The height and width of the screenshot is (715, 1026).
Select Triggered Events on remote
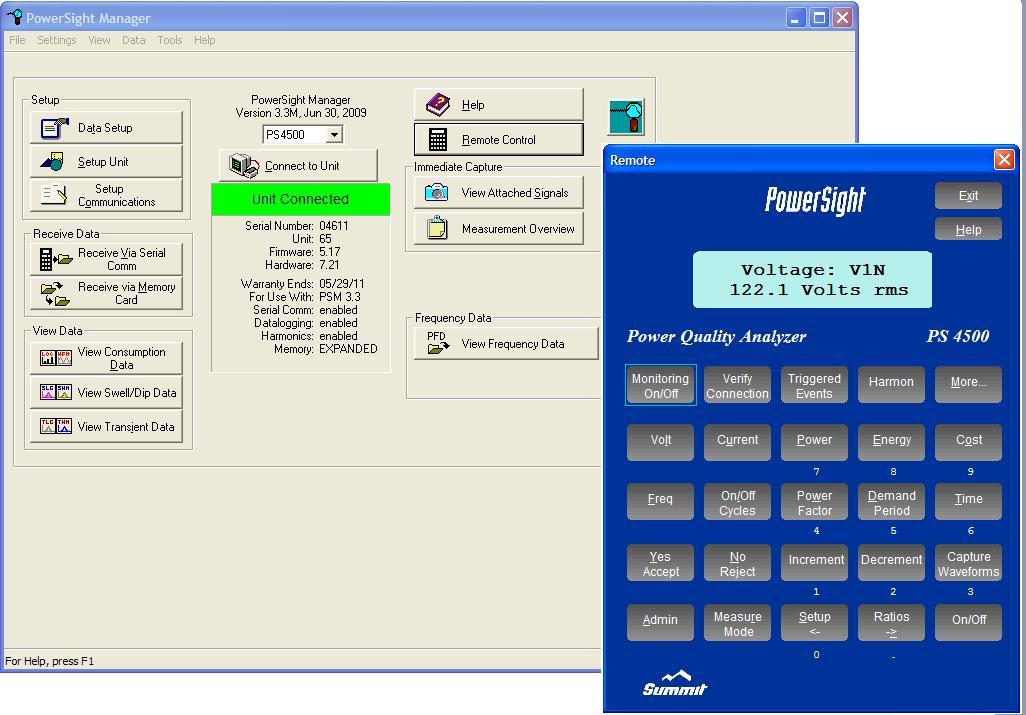point(814,385)
